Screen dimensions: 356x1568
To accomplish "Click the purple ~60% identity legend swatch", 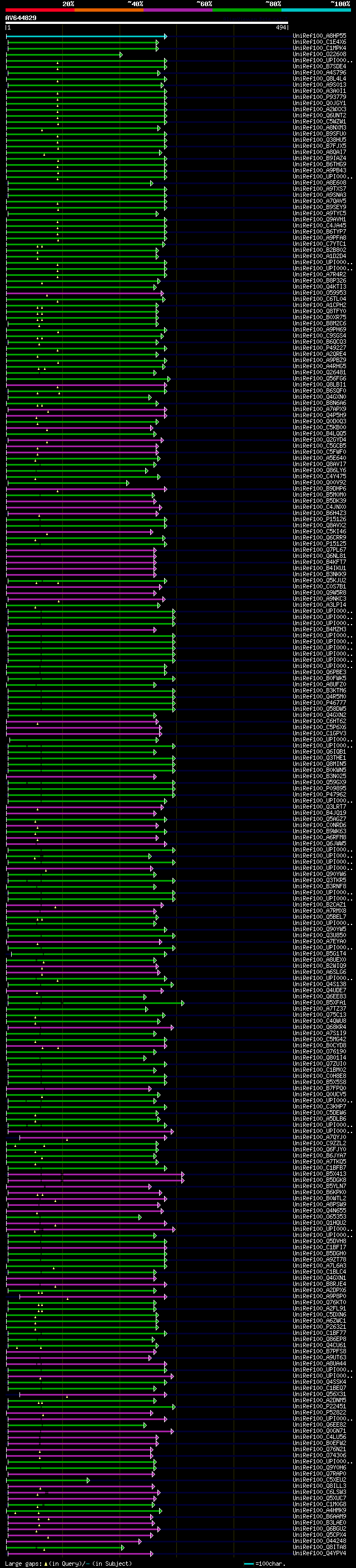I will (x=179, y=10).
